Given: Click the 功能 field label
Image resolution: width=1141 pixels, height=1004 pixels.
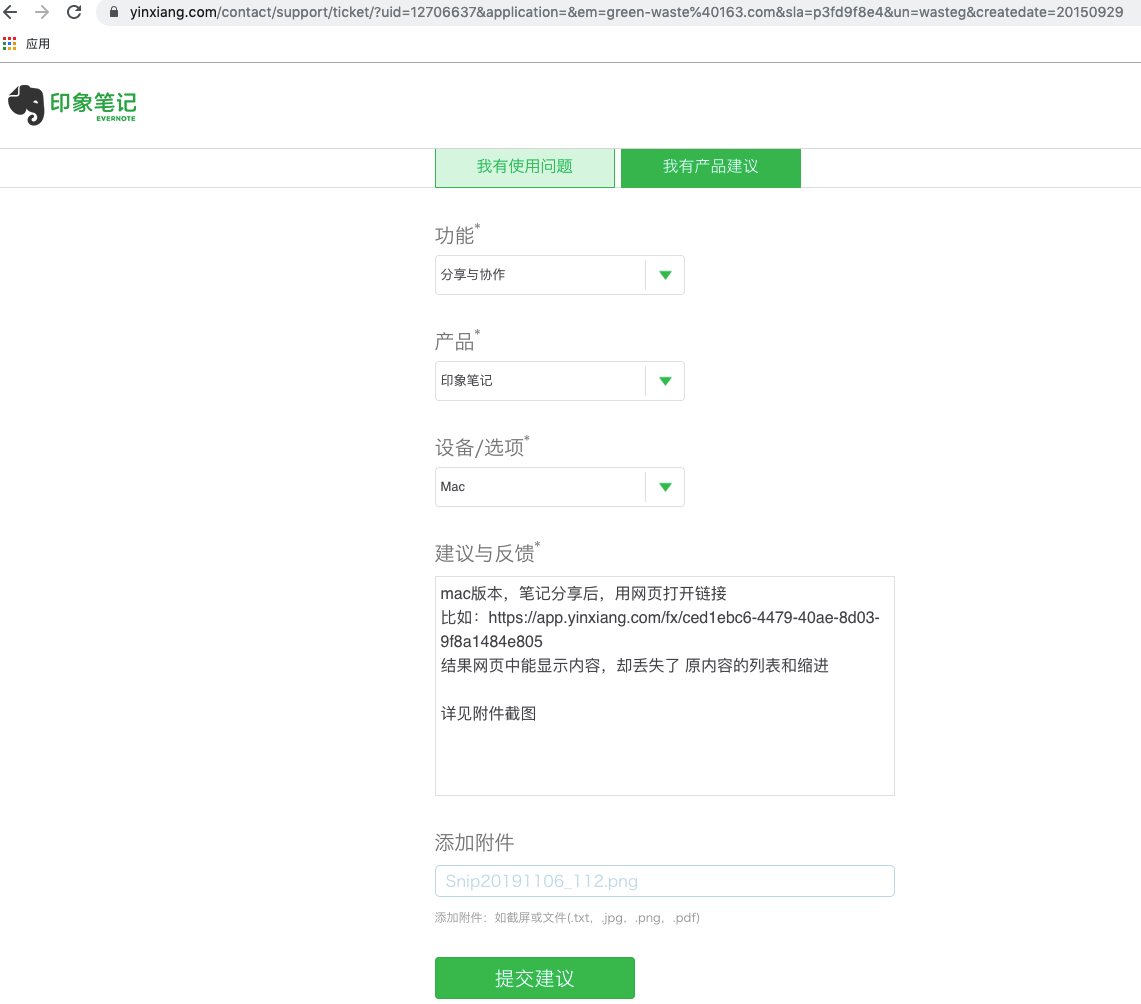Looking at the screenshot, I should [456, 235].
